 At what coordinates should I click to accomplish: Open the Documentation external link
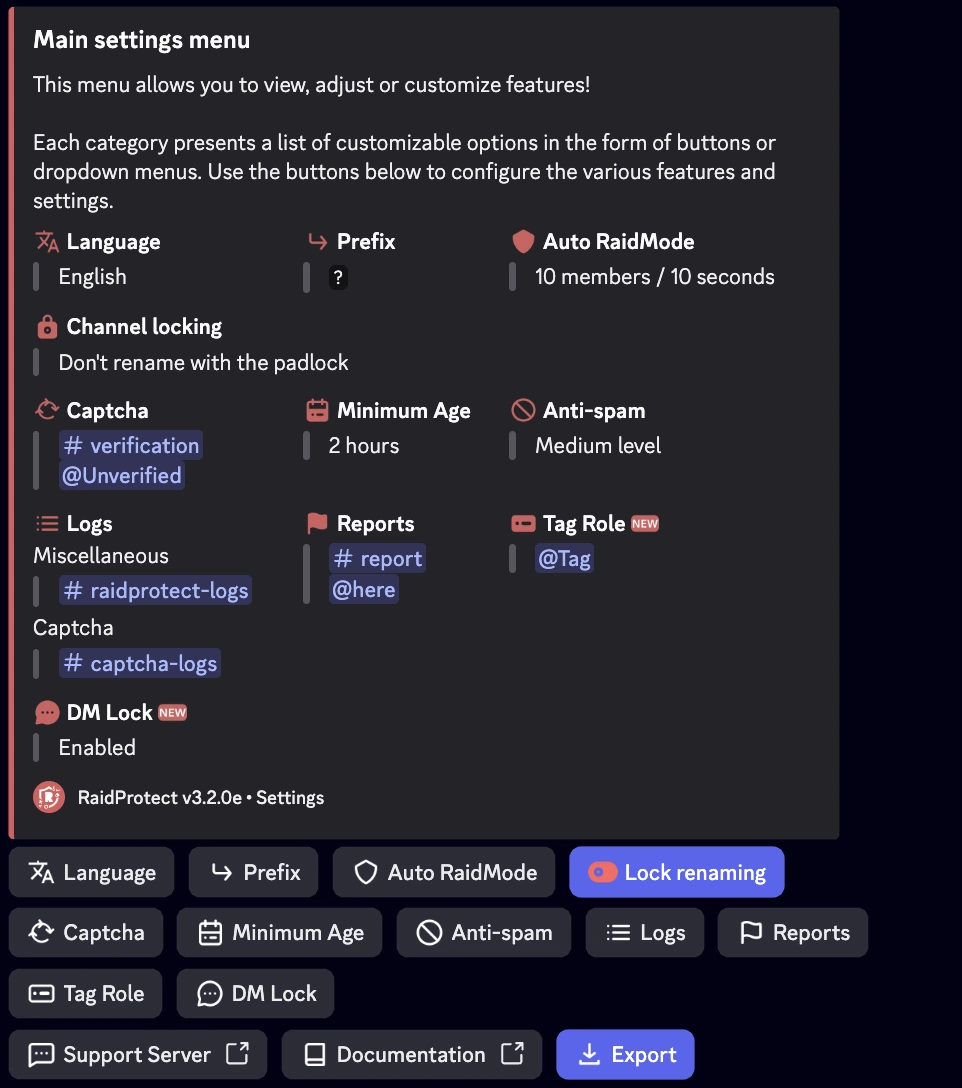click(411, 1054)
